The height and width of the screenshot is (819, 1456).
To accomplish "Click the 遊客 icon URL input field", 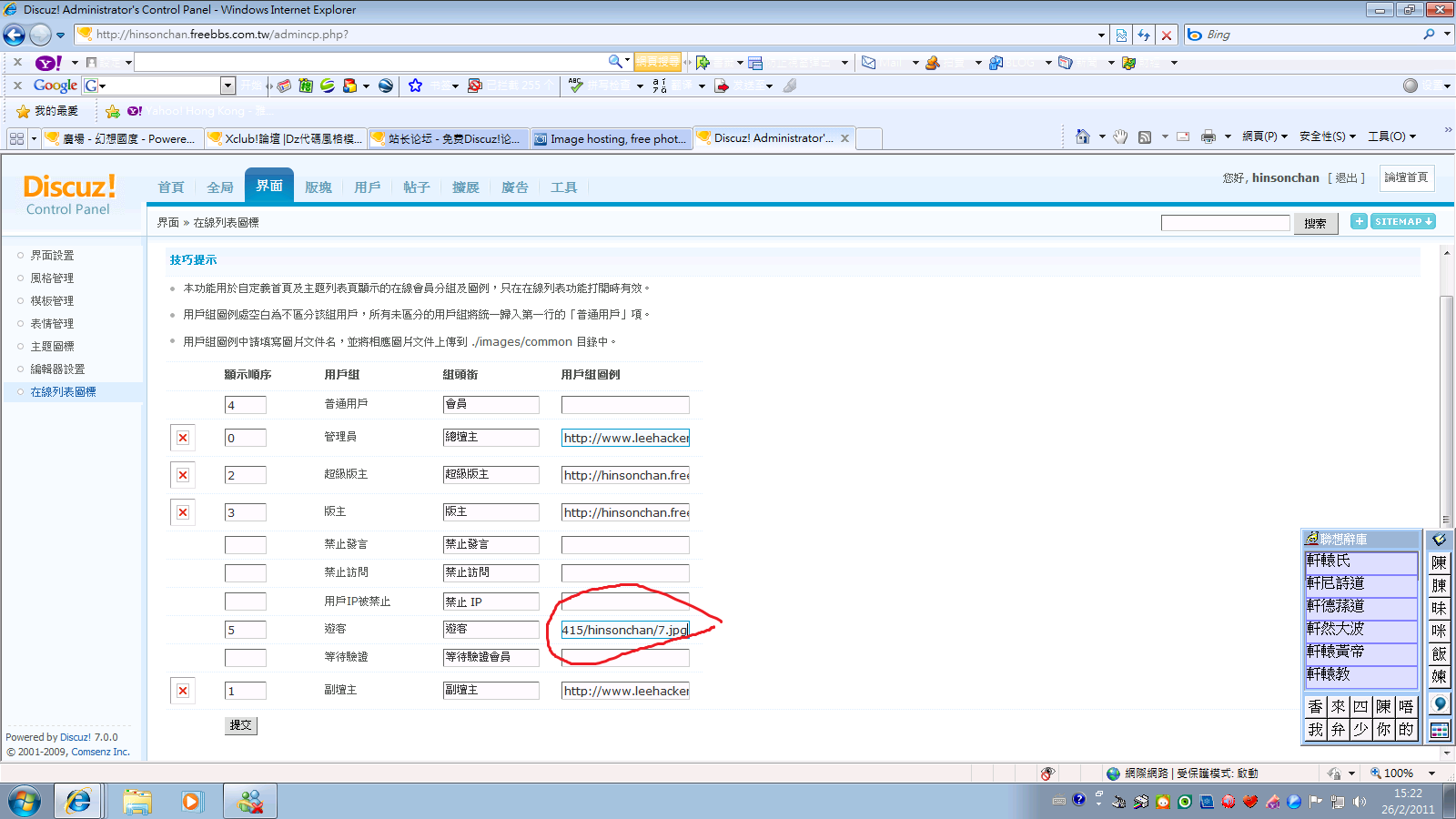I will (625, 630).
